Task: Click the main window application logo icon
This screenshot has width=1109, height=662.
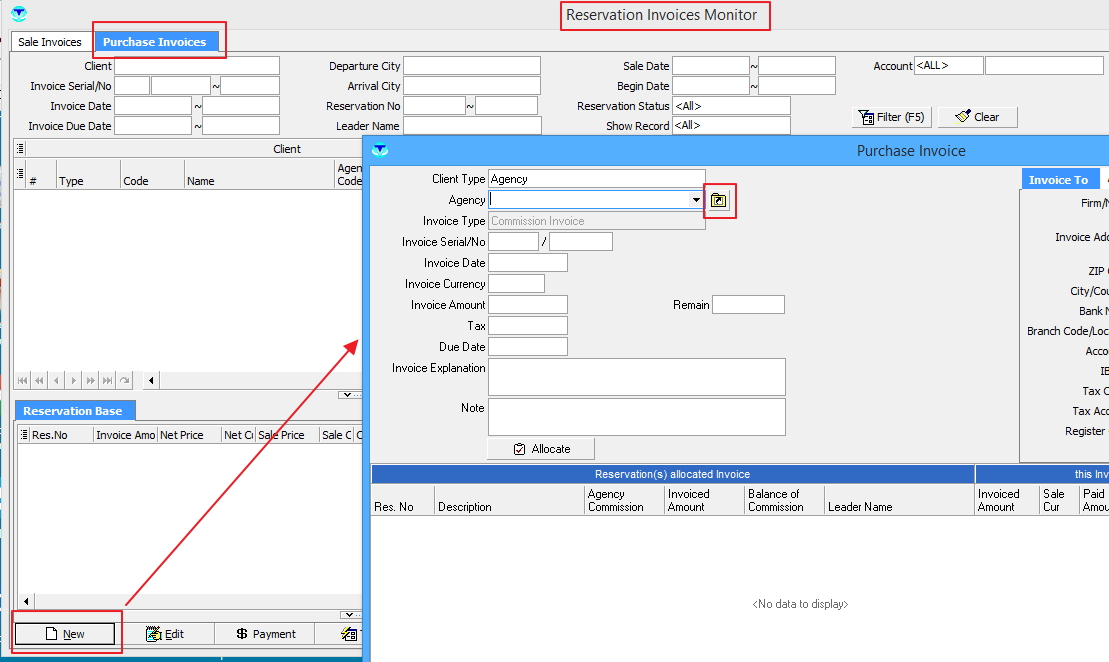Action: click(18, 14)
